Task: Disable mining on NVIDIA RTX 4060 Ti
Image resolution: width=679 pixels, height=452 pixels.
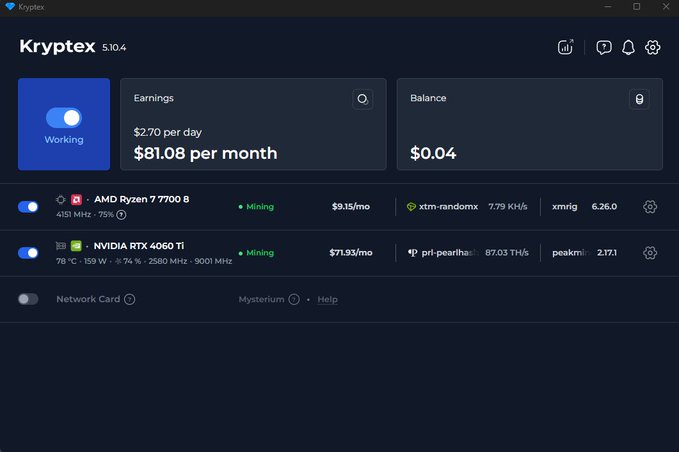Action: click(28, 252)
